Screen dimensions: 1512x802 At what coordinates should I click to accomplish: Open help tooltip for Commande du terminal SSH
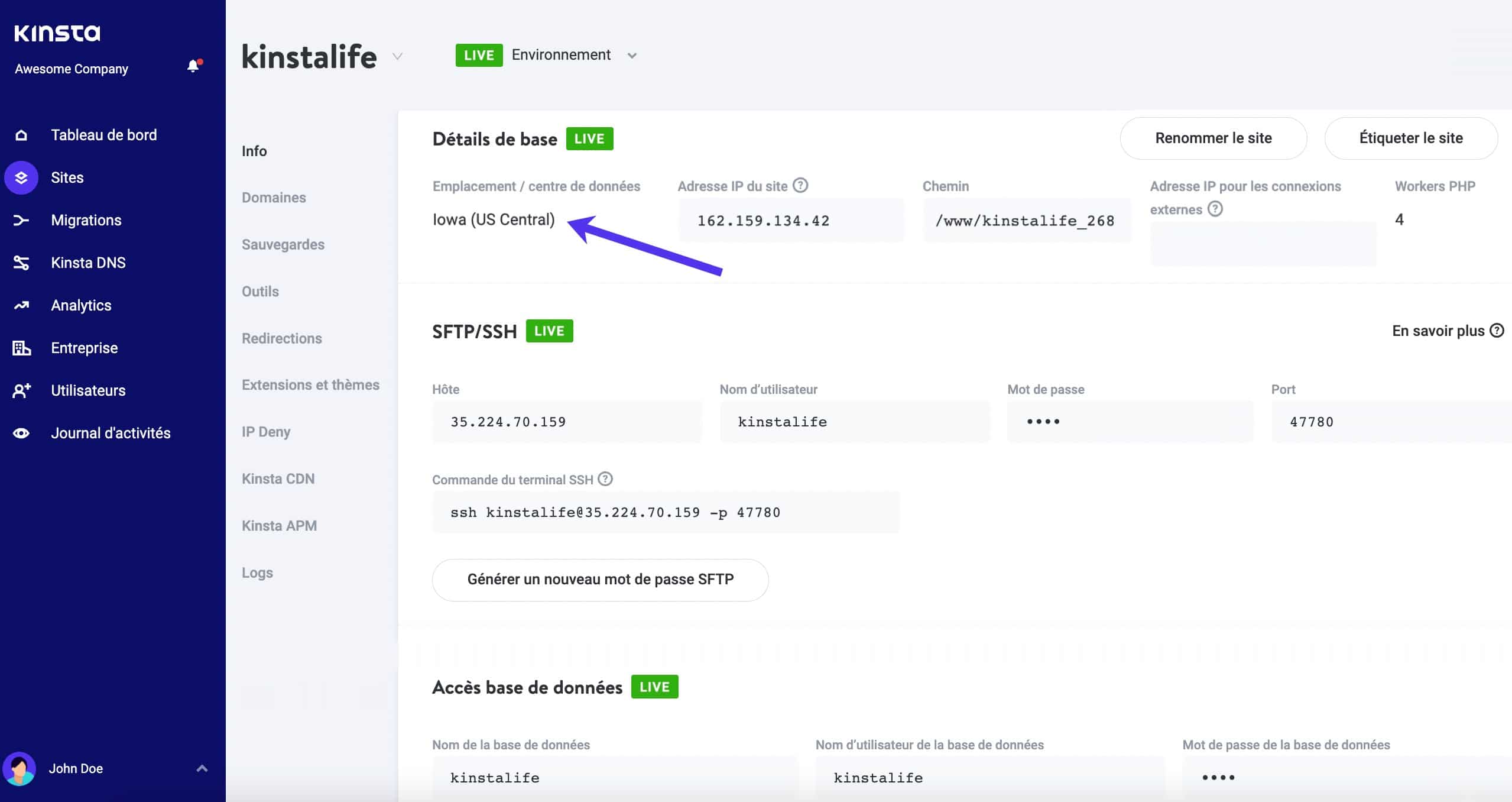(606, 479)
